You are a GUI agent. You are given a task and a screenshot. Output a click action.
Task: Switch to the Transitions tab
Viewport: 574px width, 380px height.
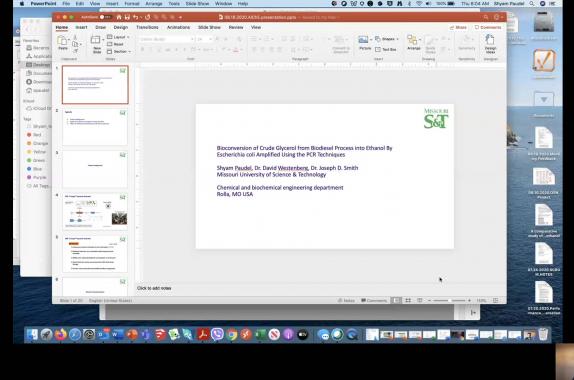point(147,27)
